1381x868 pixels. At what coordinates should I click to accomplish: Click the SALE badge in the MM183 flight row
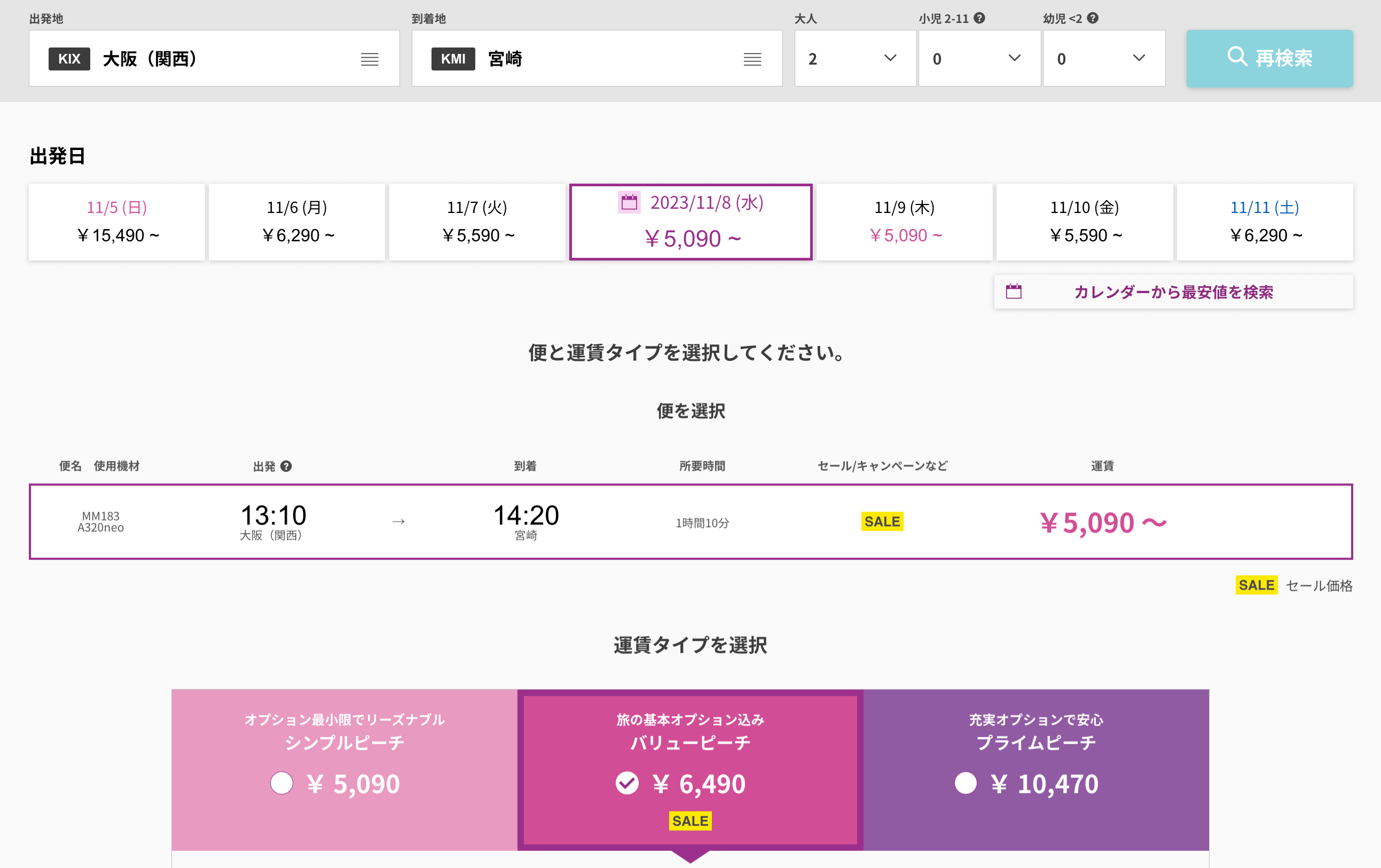tap(882, 521)
